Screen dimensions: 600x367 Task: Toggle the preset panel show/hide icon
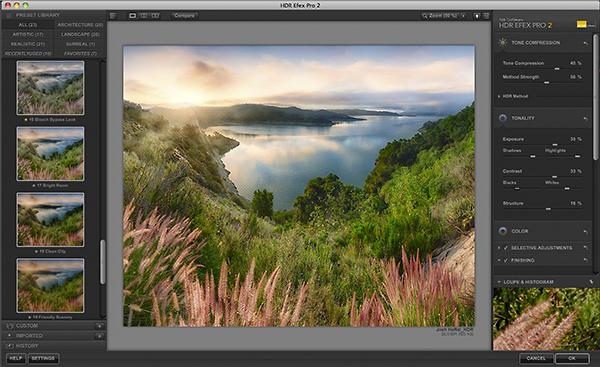point(113,16)
